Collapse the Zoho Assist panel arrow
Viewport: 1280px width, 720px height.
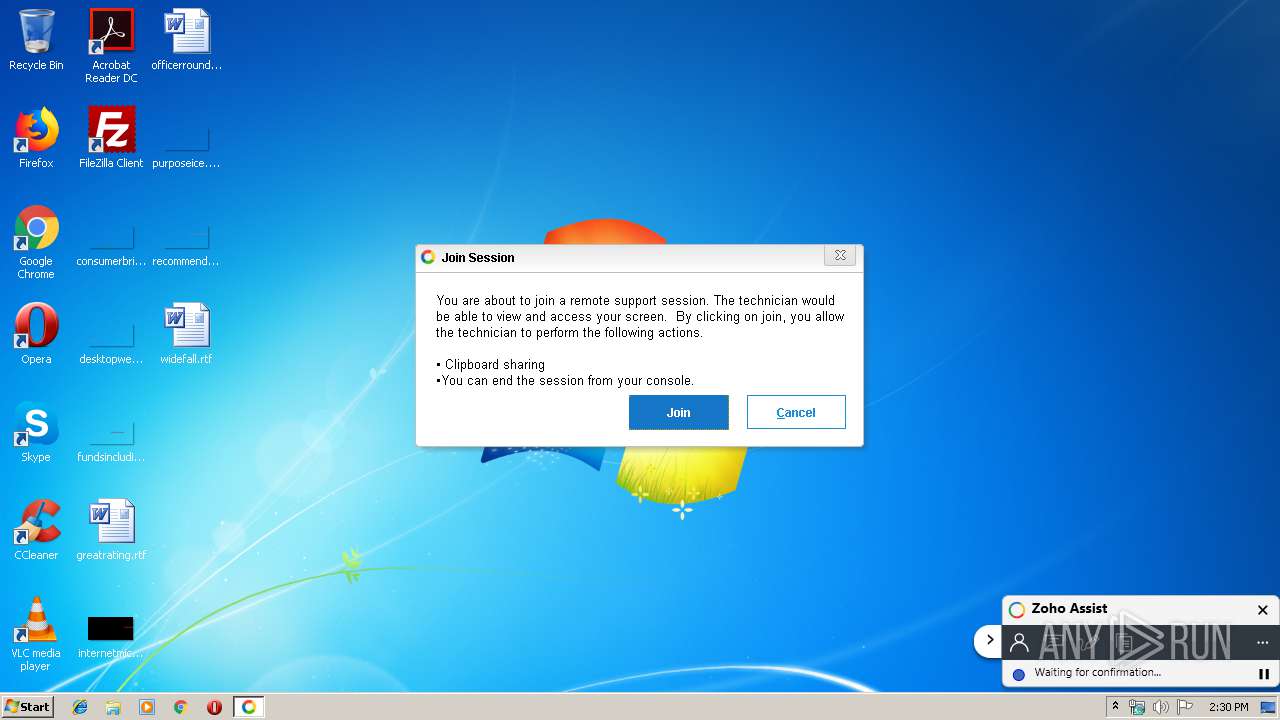(990, 640)
